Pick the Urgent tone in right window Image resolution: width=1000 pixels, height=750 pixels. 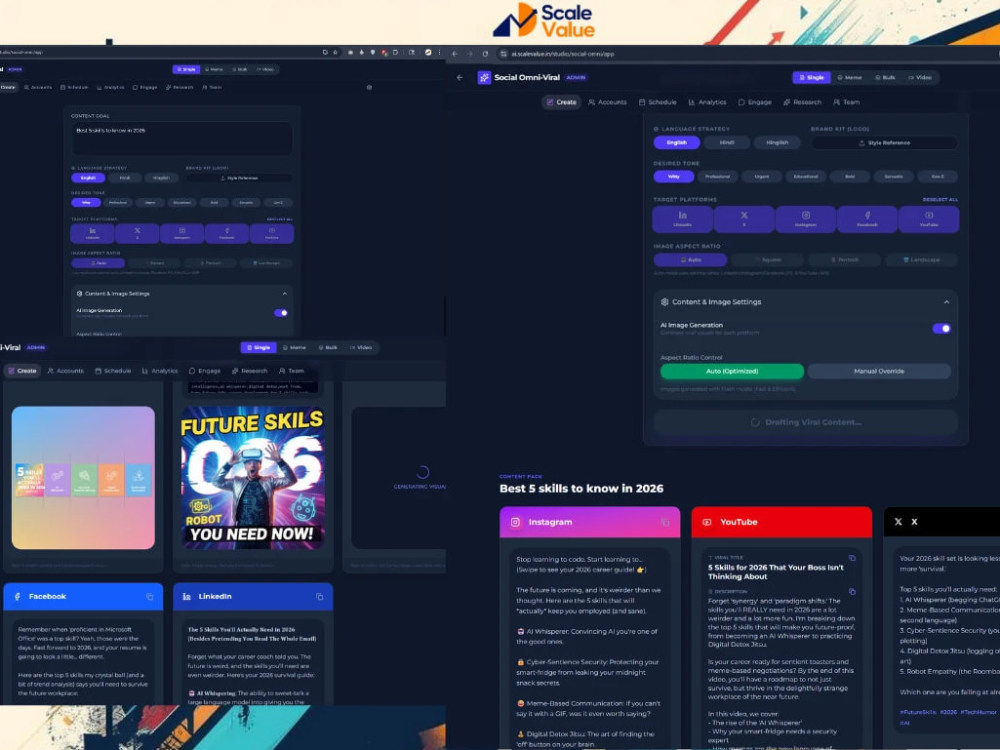click(761, 177)
